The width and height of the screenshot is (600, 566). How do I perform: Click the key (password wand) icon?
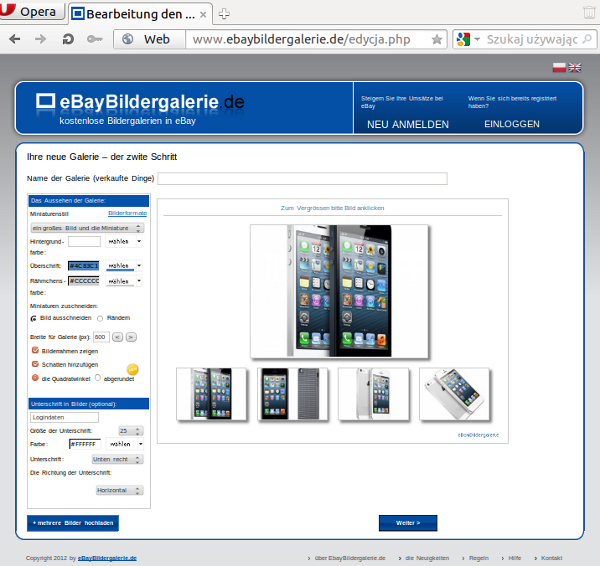(94, 39)
